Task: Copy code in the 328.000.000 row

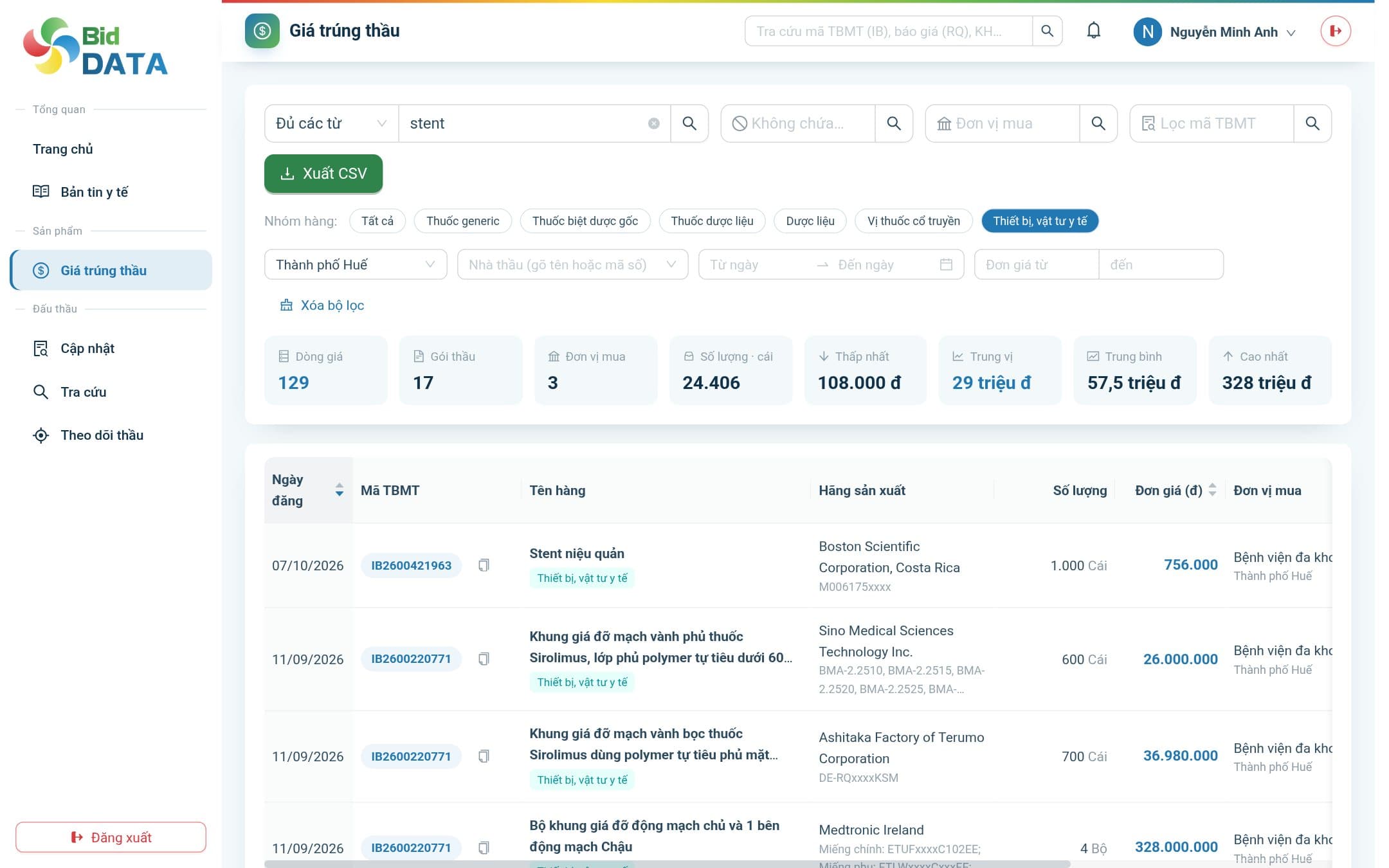Action: tap(484, 847)
